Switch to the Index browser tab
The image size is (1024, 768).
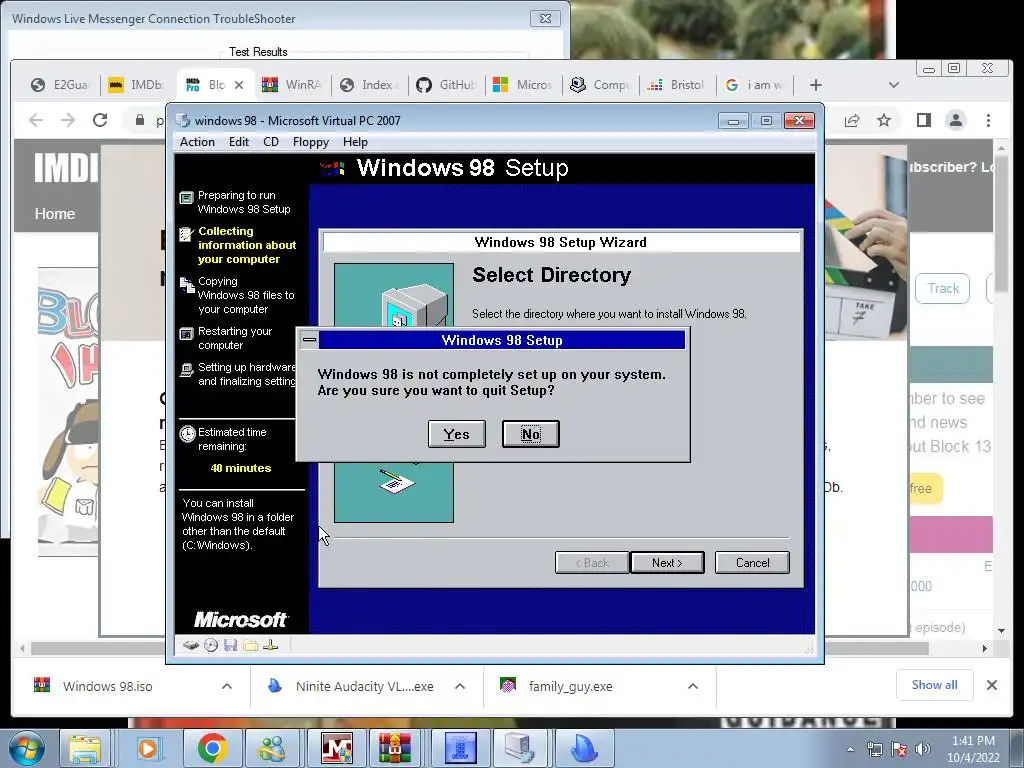pyautogui.click(x=370, y=85)
